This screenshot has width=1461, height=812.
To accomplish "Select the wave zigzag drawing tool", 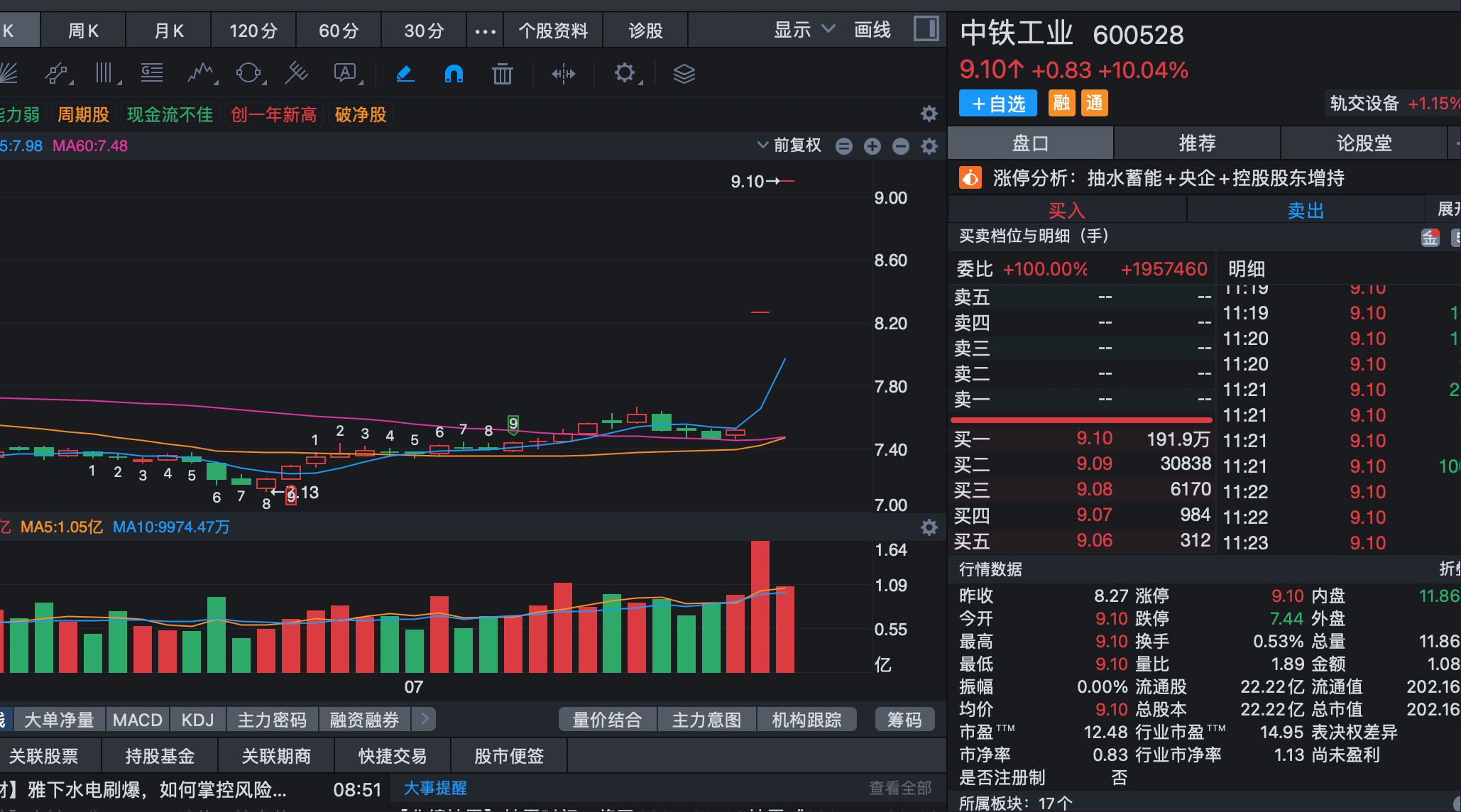I will 201,73.
